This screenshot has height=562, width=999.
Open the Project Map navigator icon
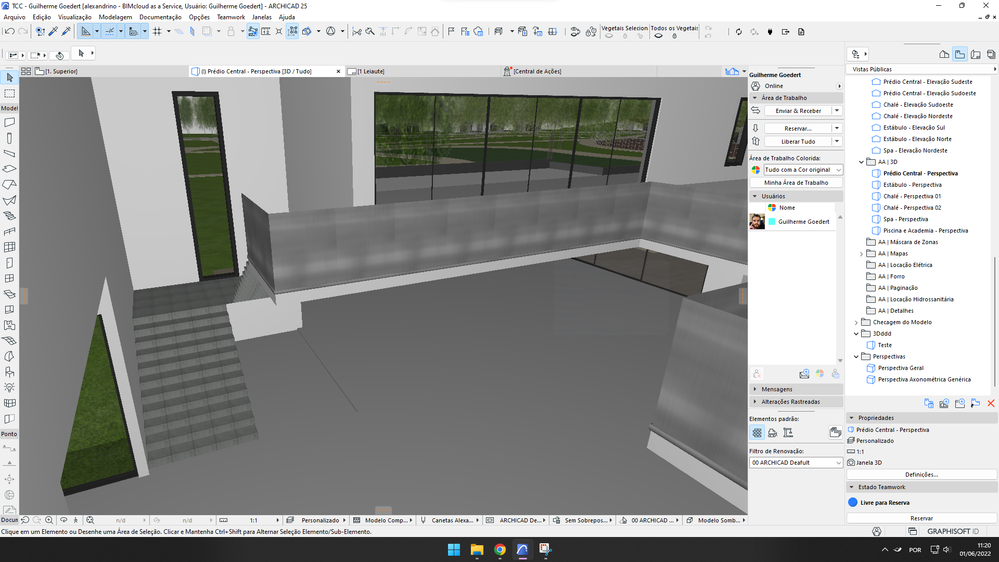[x=944, y=55]
